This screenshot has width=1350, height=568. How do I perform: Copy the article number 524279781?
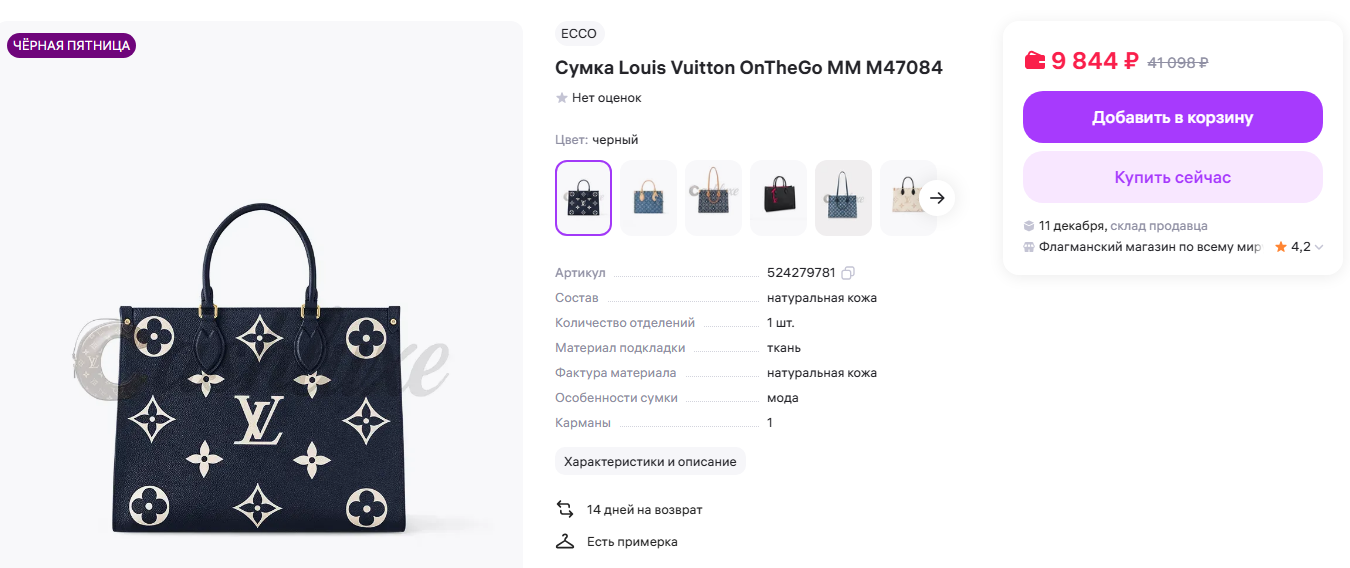click(848, 273)
